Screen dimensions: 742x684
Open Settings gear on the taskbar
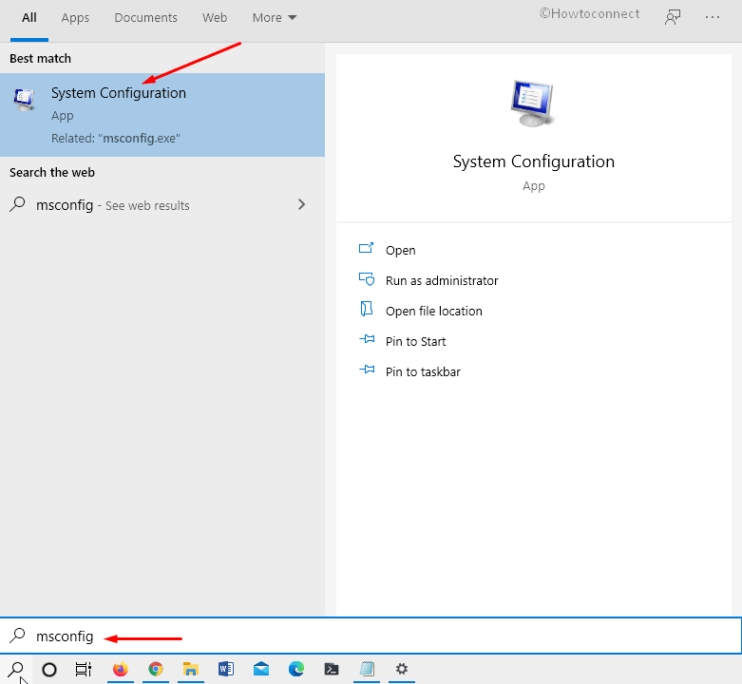(402, 669)
